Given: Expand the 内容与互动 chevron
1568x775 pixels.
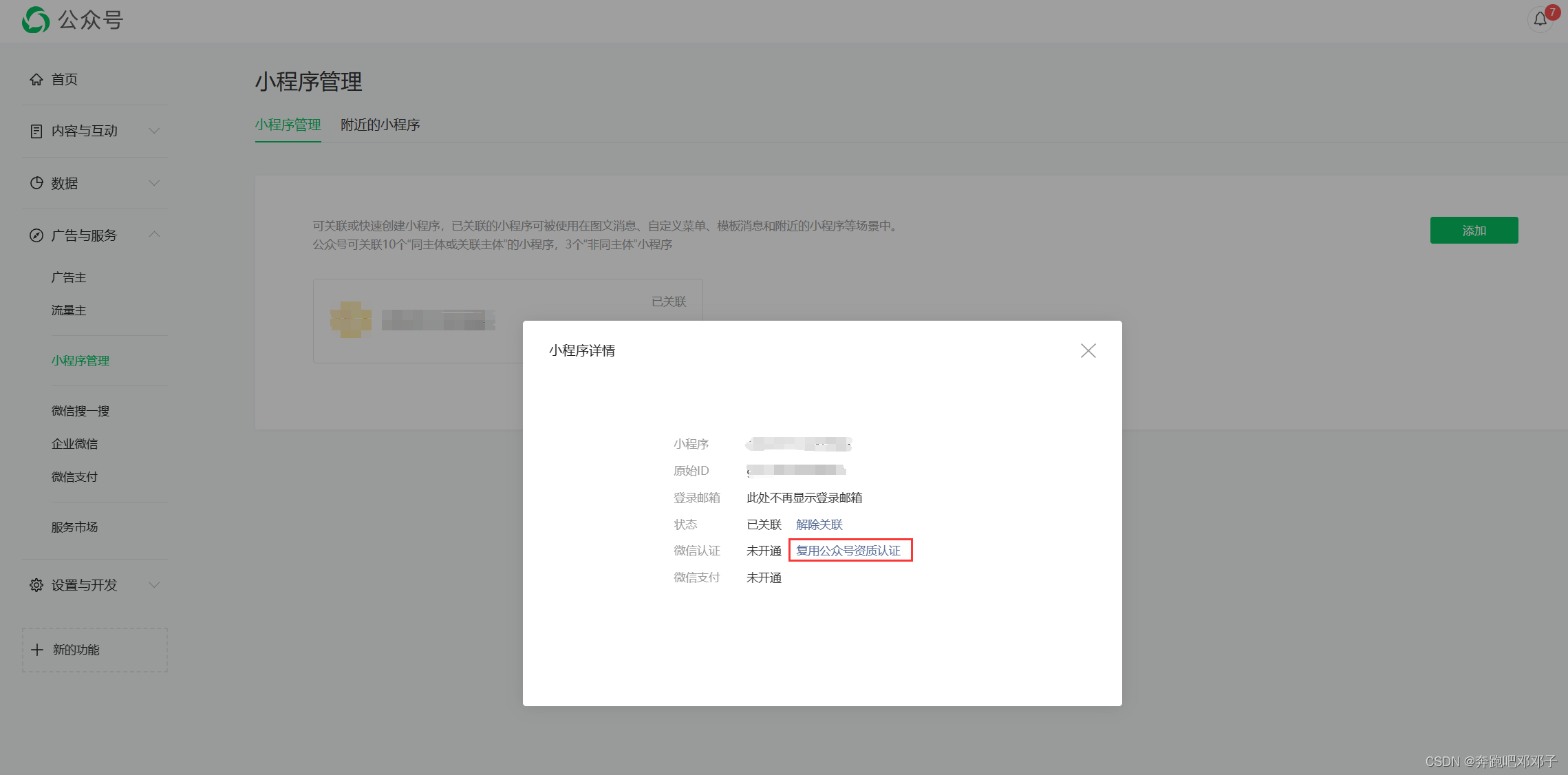Looking at the screenshot, I should point(155,131).
